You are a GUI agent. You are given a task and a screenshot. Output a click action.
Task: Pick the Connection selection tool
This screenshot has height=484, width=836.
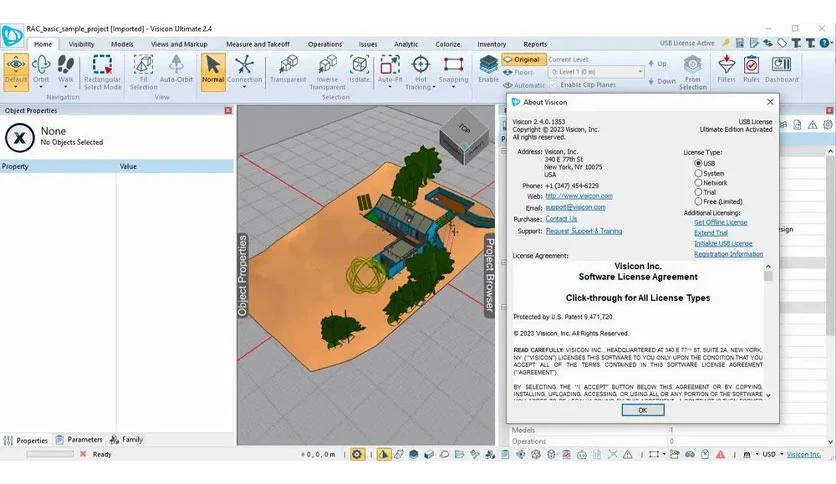pos(245,68)
